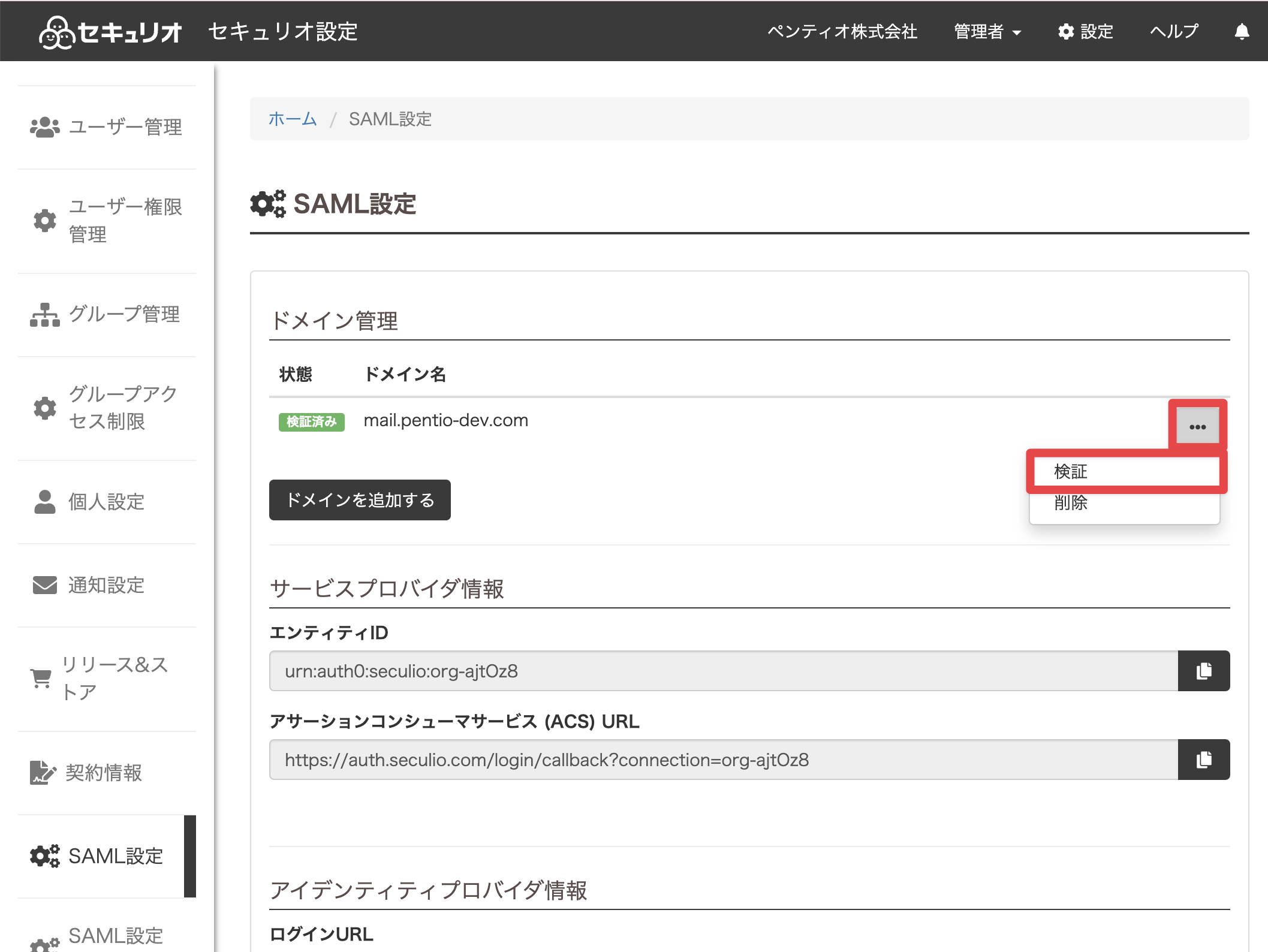Click the gears icon beside active SAML設定

45,856
